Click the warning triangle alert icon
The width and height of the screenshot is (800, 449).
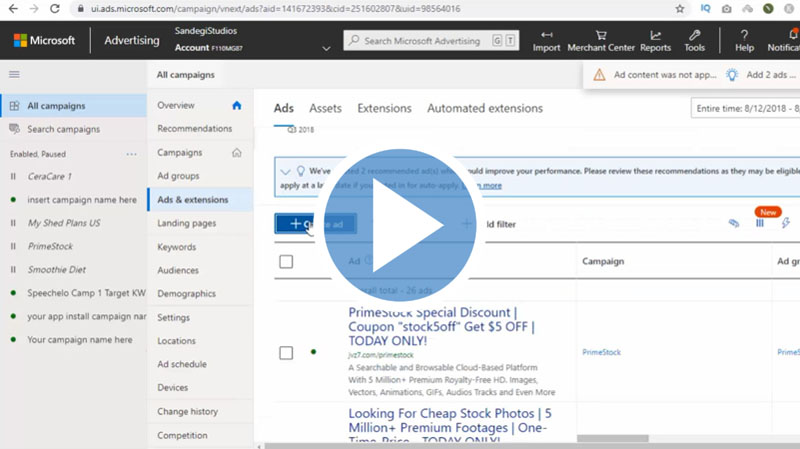(x=599, y=75)
